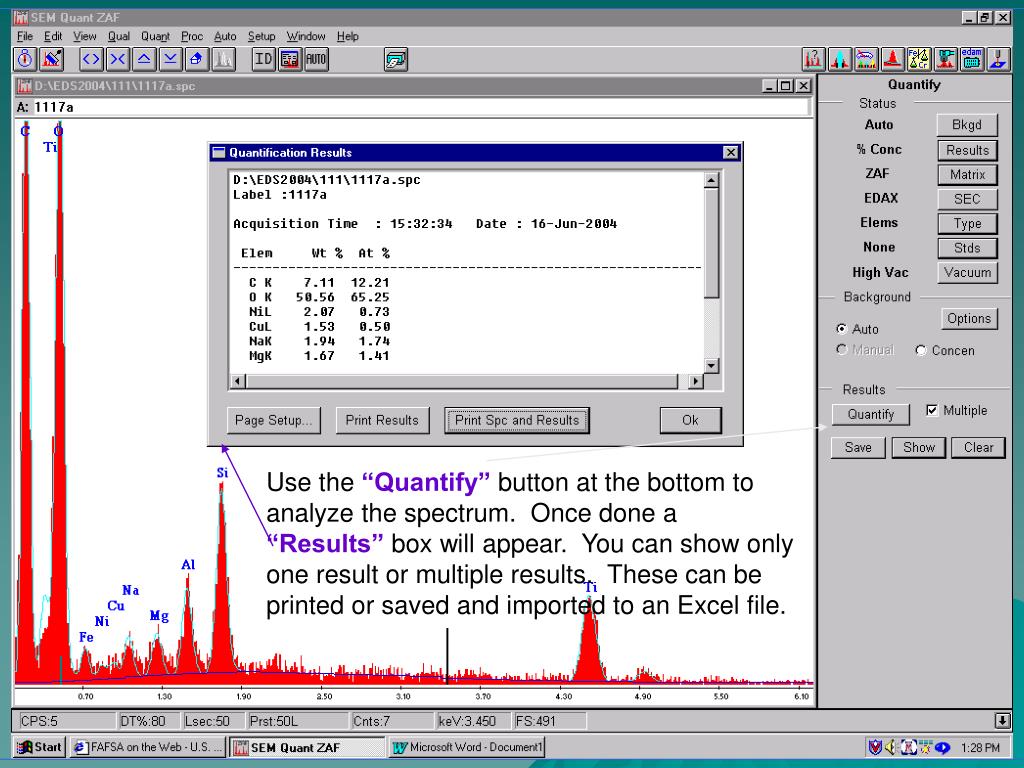Click the printer toolbar icon
This screenshot has width=1024, height=768.
(x=396, y=59)
